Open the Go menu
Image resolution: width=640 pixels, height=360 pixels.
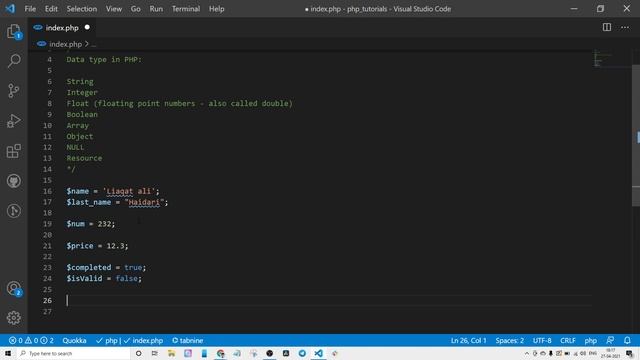[136, 9]
